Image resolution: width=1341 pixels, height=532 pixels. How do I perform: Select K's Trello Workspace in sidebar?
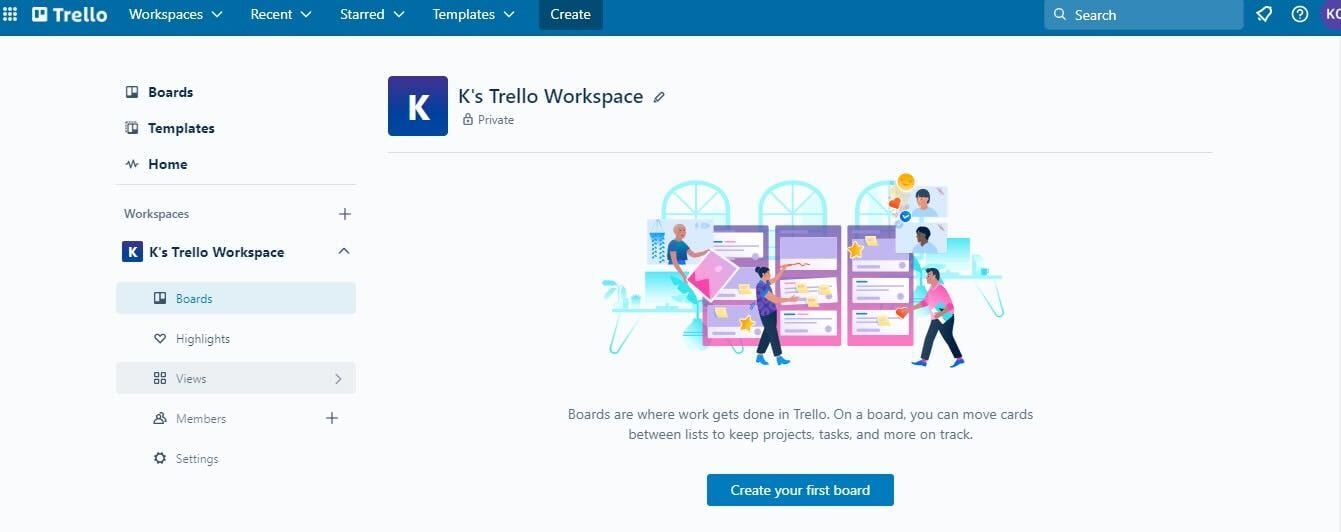tap(216, 252)
